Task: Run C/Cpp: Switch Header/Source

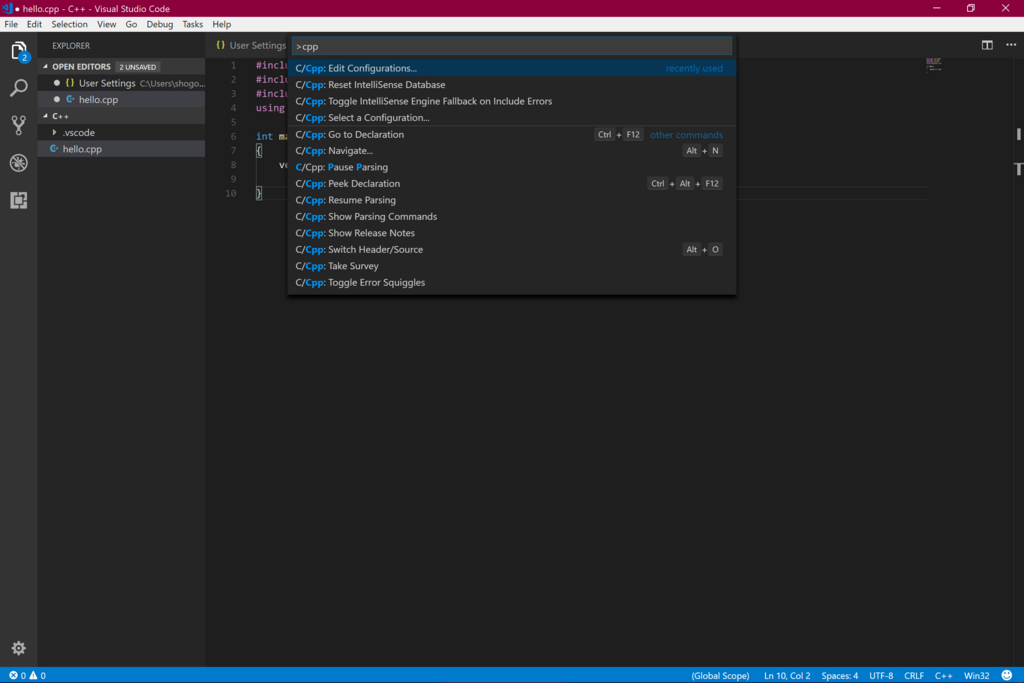Action: (x=512, y=249)
